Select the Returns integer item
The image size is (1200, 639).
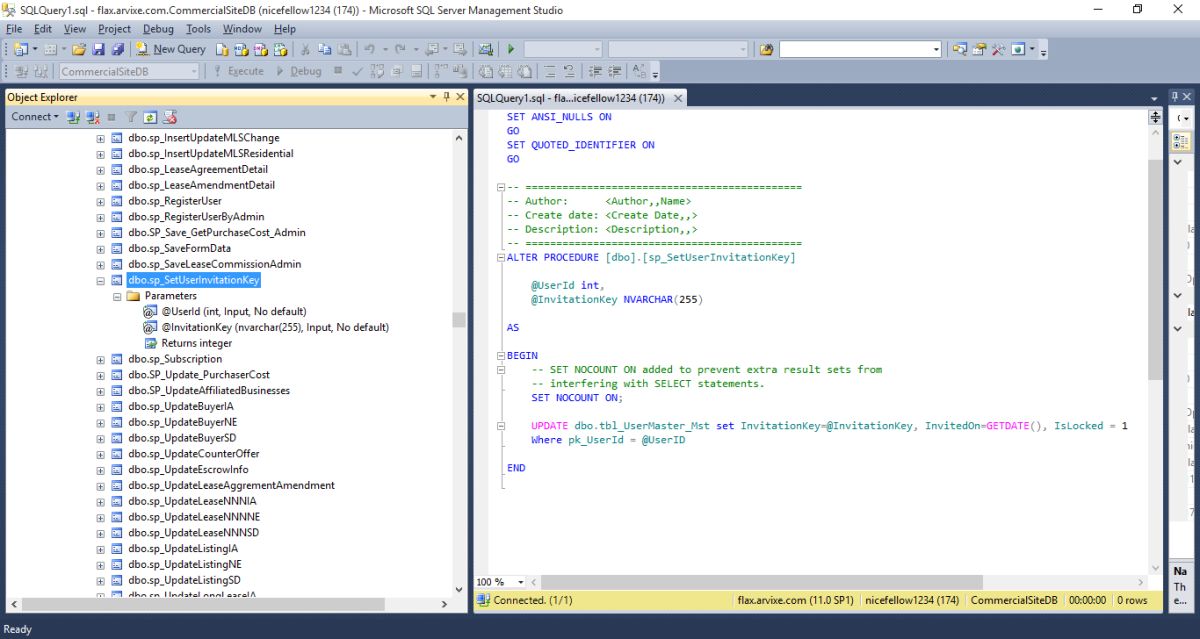click(x=197, y=343)
